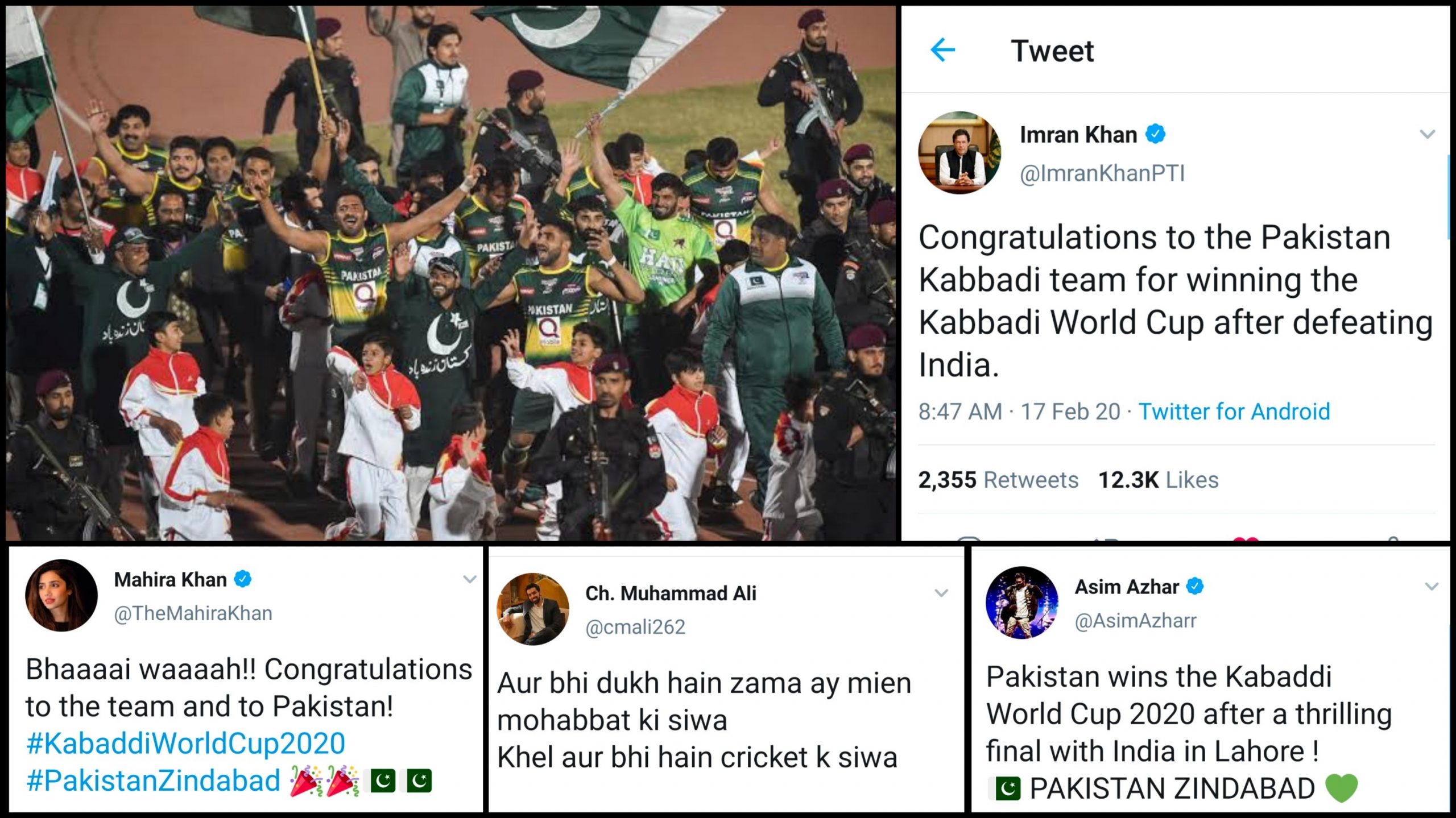The height and width of the screenshot is (818, 1456).
Task: Open the #PakistanZindabad hashtag
Action: 154,780
